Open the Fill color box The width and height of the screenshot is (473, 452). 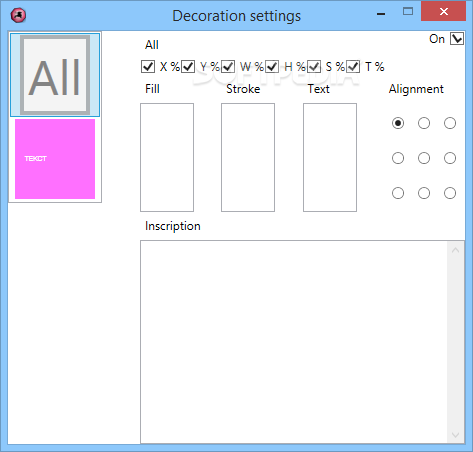tap(167, 157)
